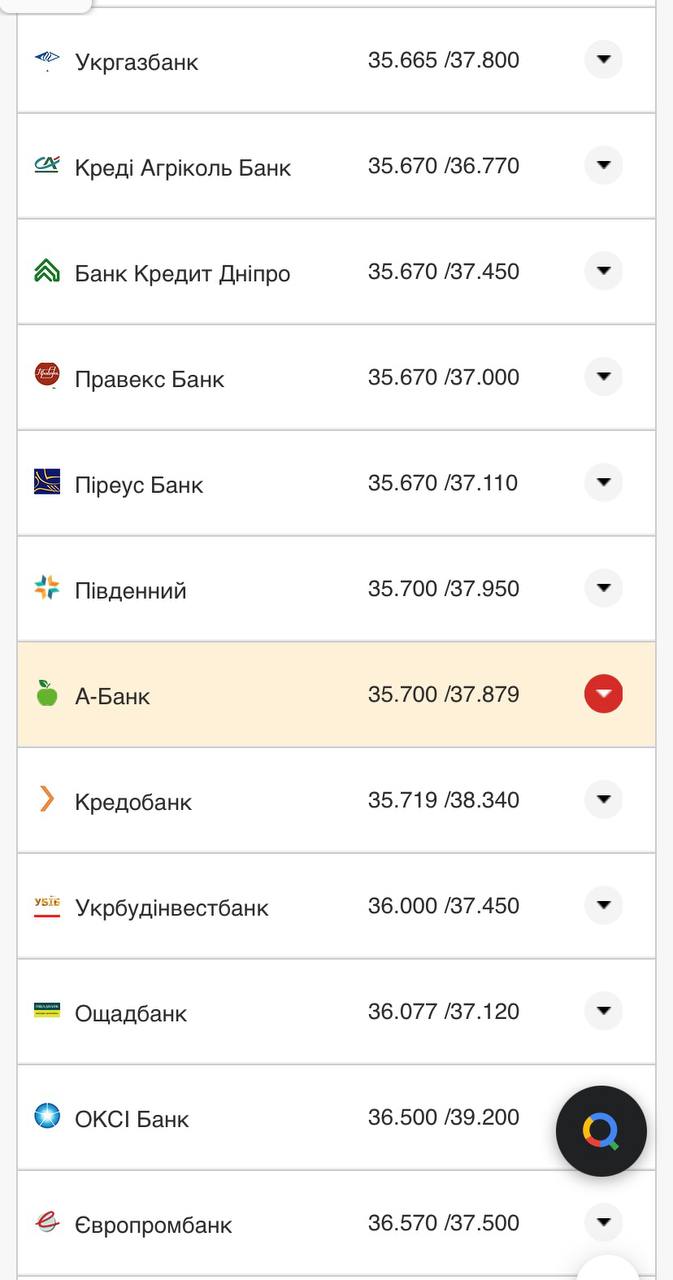
Task: Expand the Укргазбанк rate details
Action: [x=603, y=60]
